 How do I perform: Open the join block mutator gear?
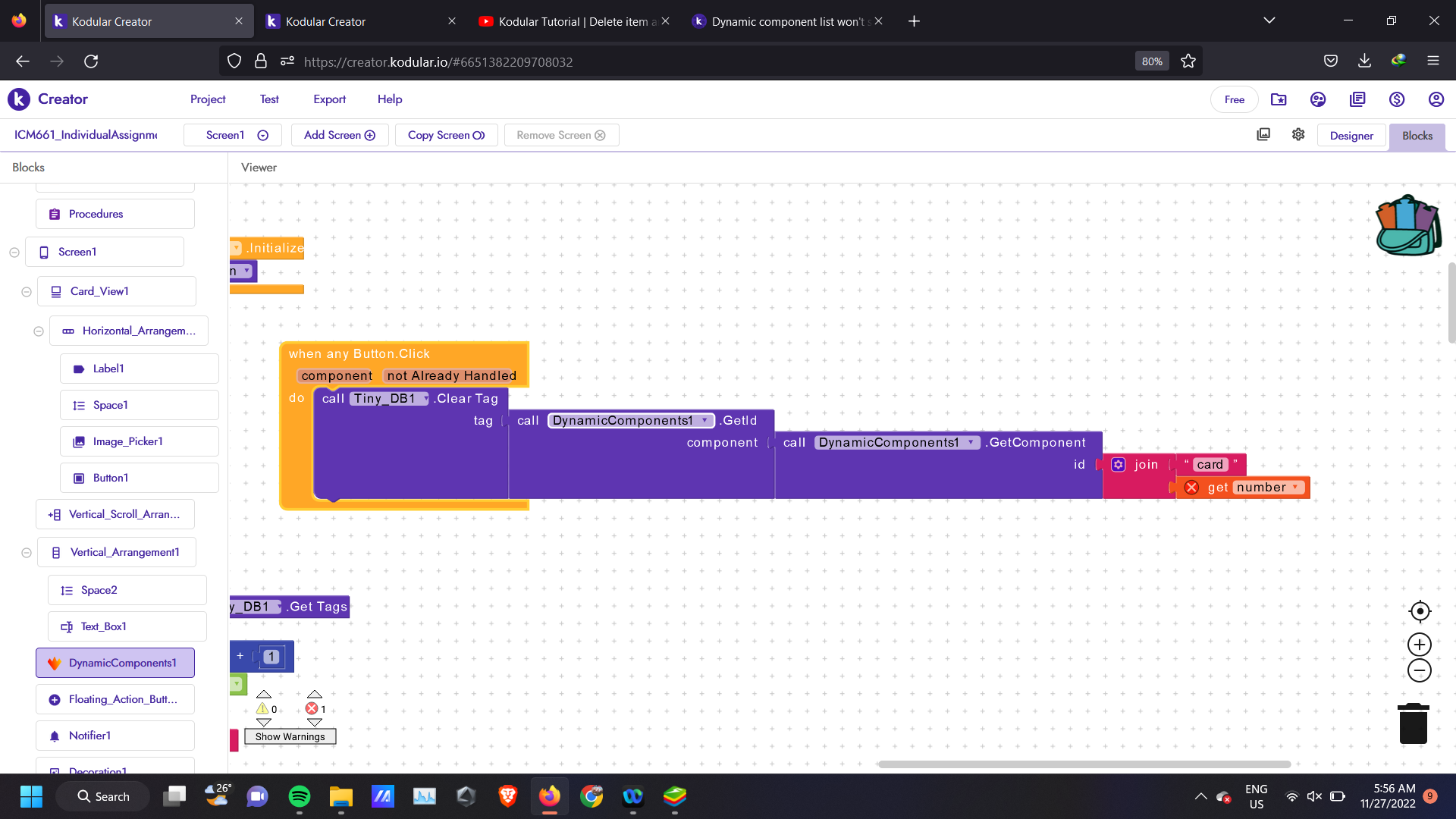point(1119,465)
